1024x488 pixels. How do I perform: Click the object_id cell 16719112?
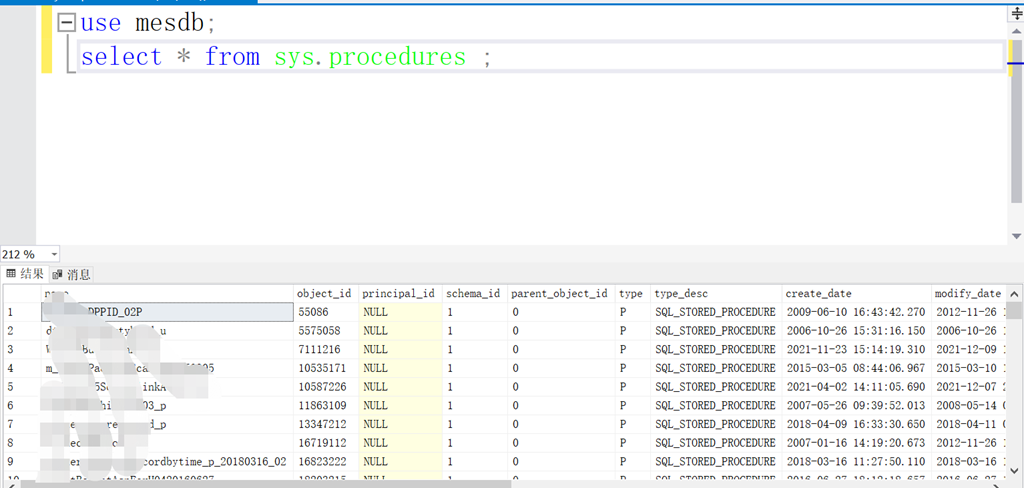pyautogui.click(x=326, y=442)
